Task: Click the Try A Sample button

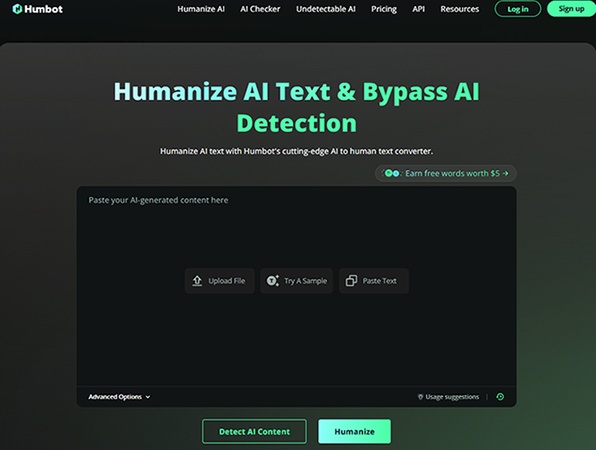Action: coord(296,281)
